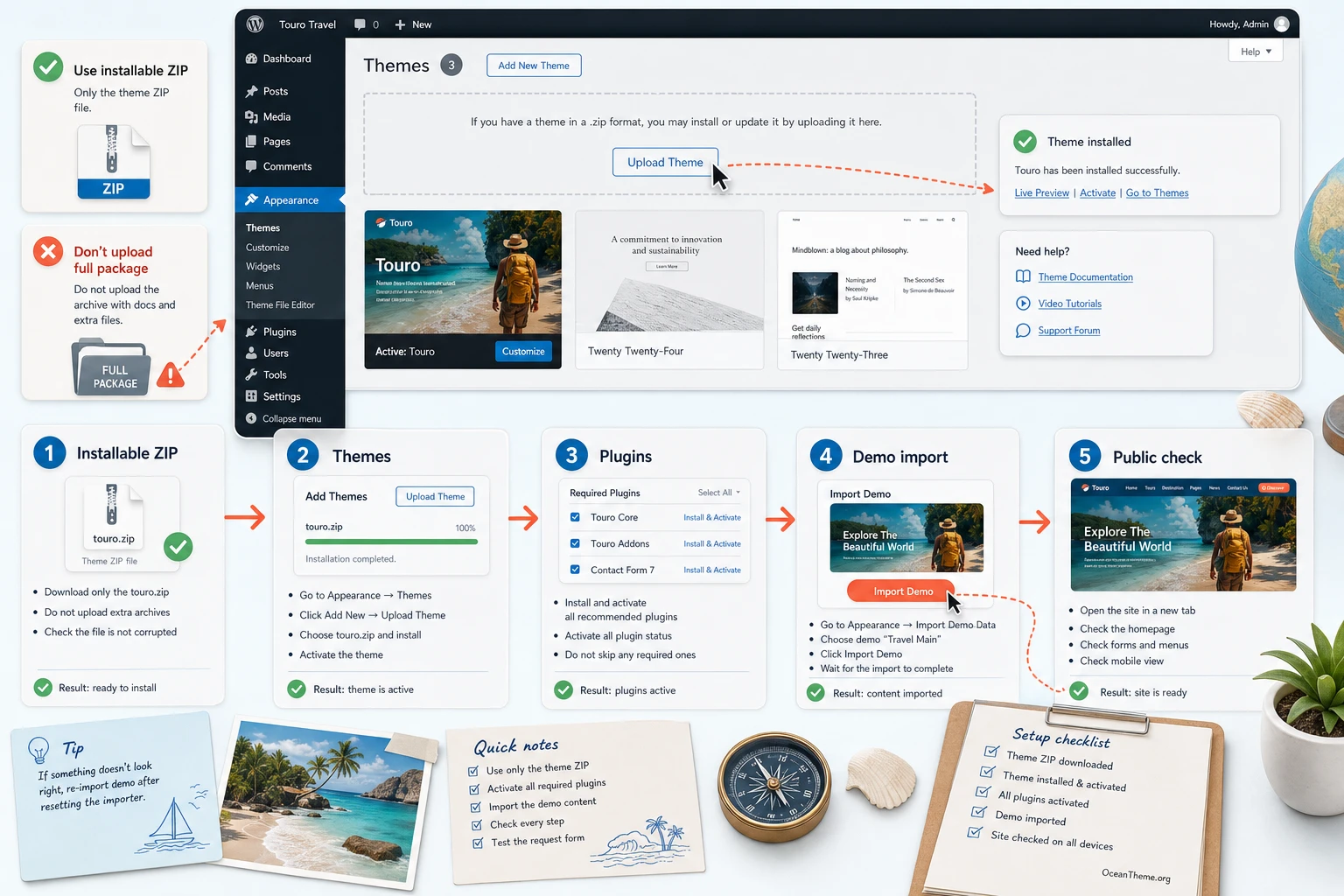Open the Select All dropdown in Required Plugins
The height and width of the screenshot is (896, 1344).
[x=719, y=493]
